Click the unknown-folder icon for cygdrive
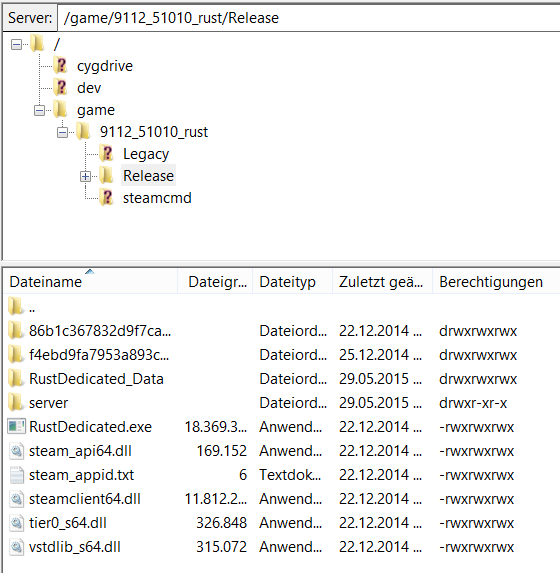560x573 pixels. (61, 66)
